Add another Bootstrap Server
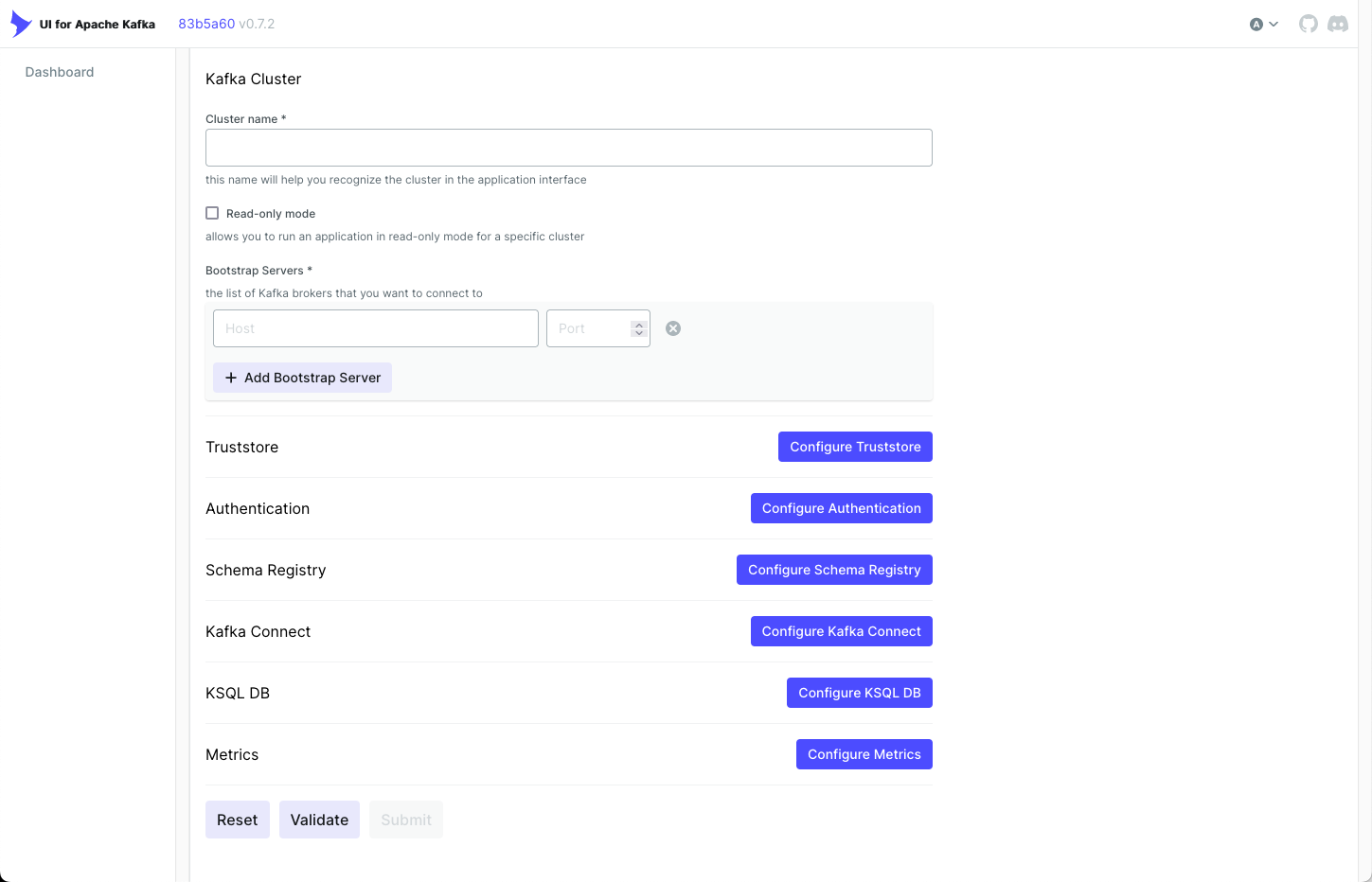The image size is (1372, 882). (302, 378)
